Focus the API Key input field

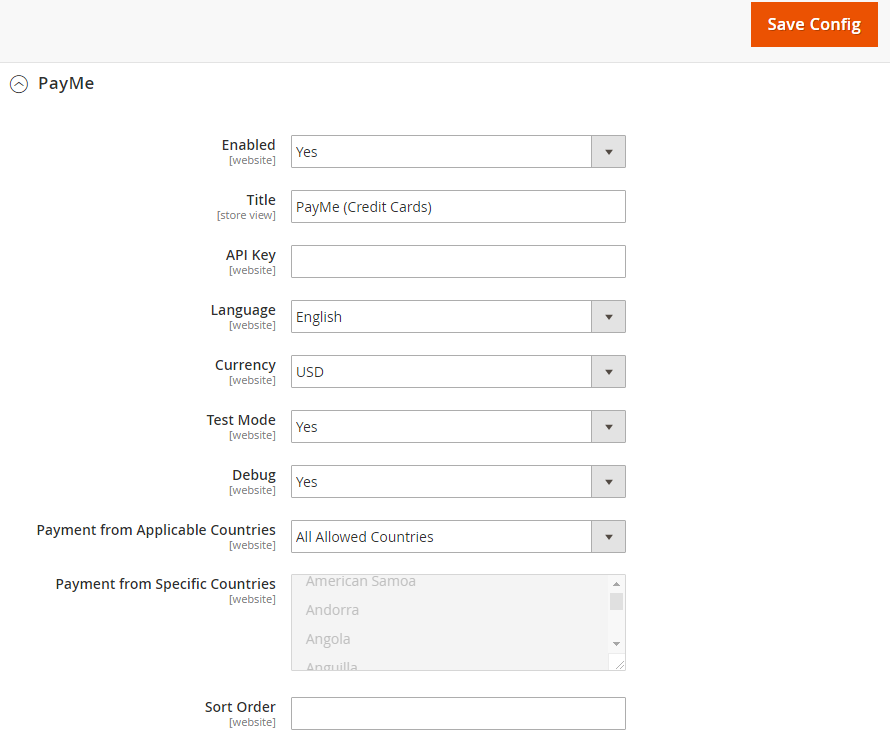[x=458, y=262]
